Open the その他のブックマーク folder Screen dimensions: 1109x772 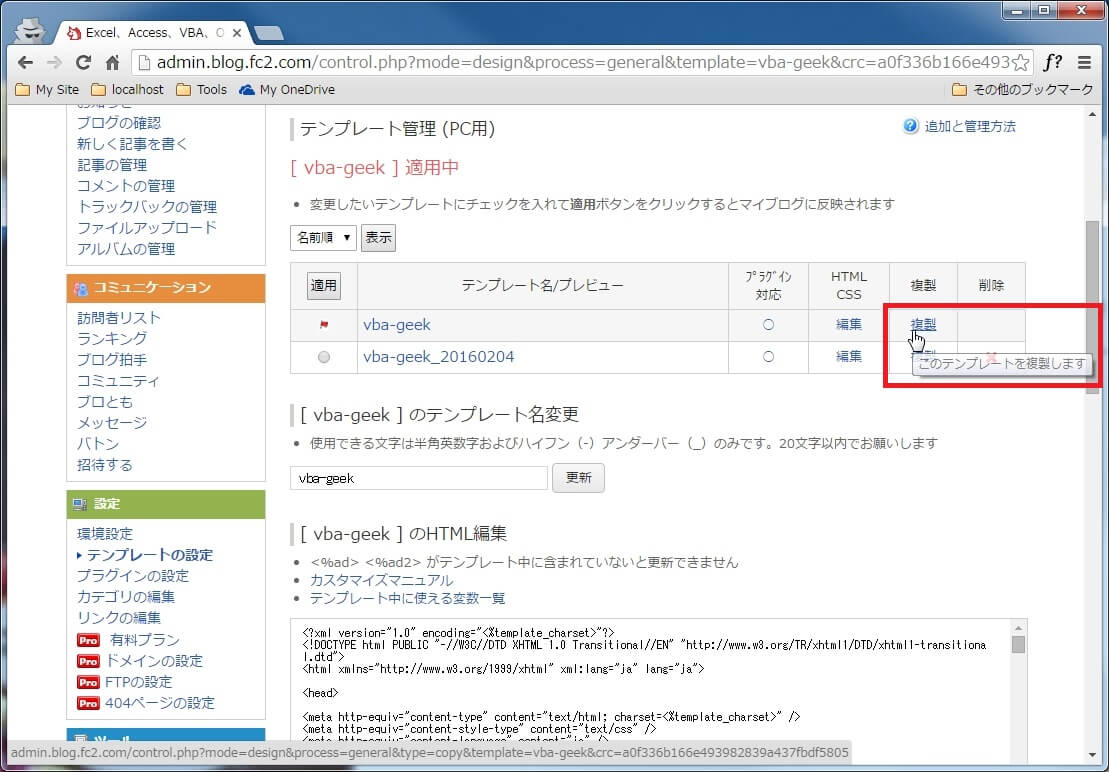1022,89
